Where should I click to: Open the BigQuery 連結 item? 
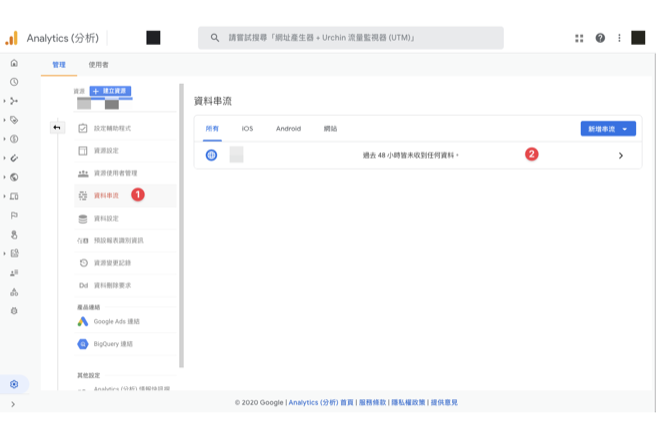coord(113,343)
